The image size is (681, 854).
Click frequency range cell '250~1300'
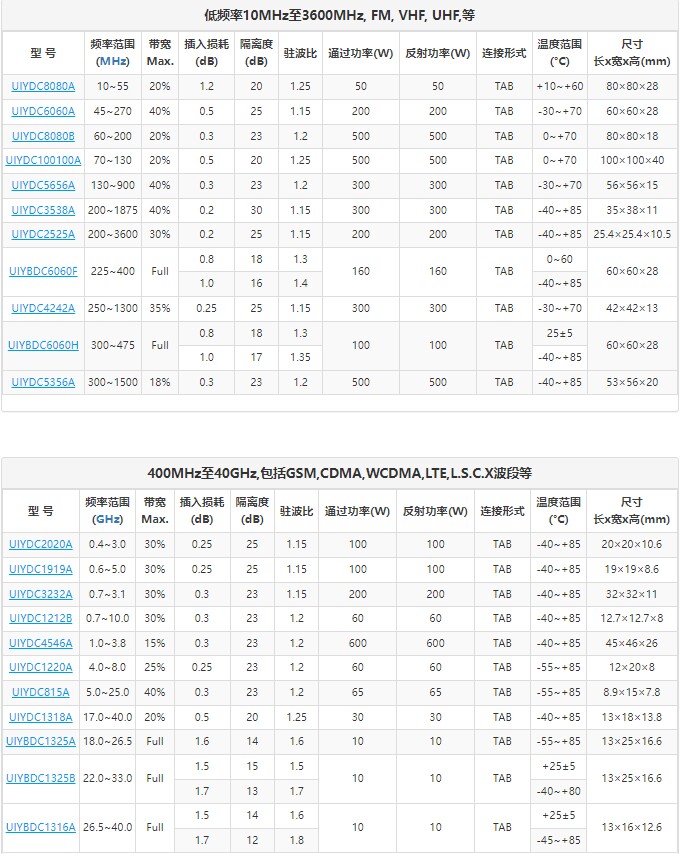pos(112,308)
